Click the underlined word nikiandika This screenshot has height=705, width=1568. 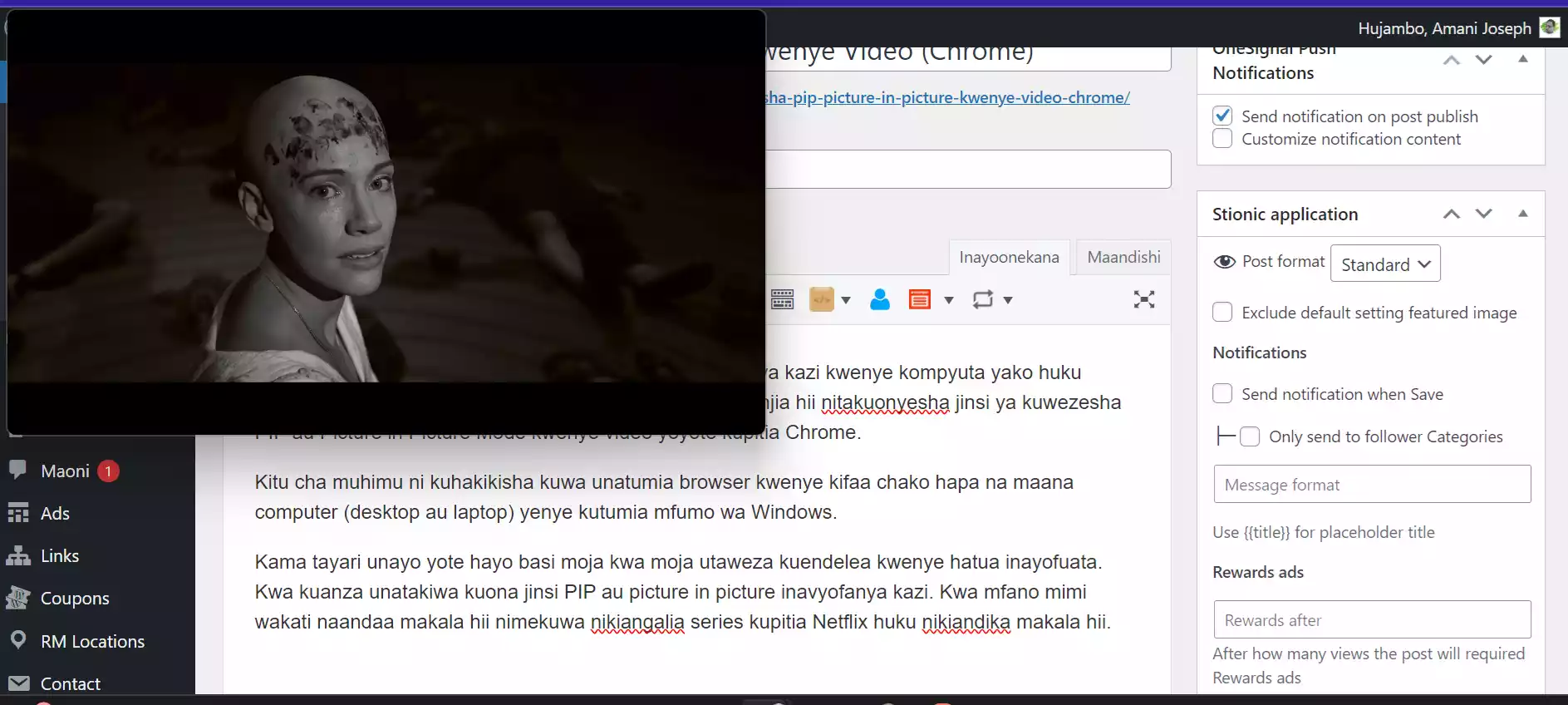click(x=966, y=622)
